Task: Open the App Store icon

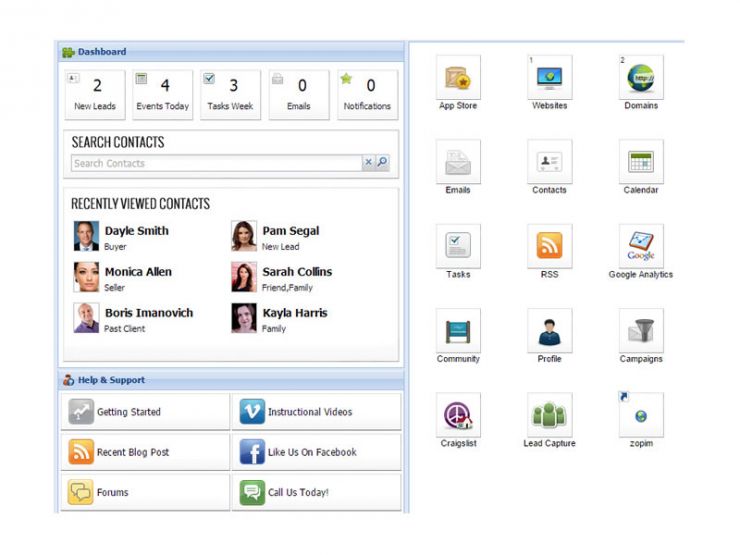Action: 458,78
